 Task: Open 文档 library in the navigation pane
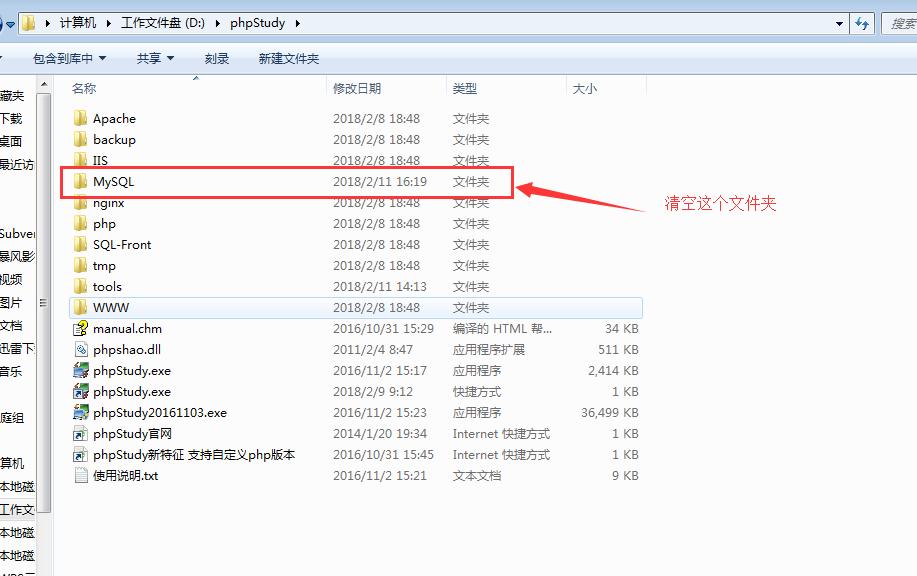pos(11,326)
